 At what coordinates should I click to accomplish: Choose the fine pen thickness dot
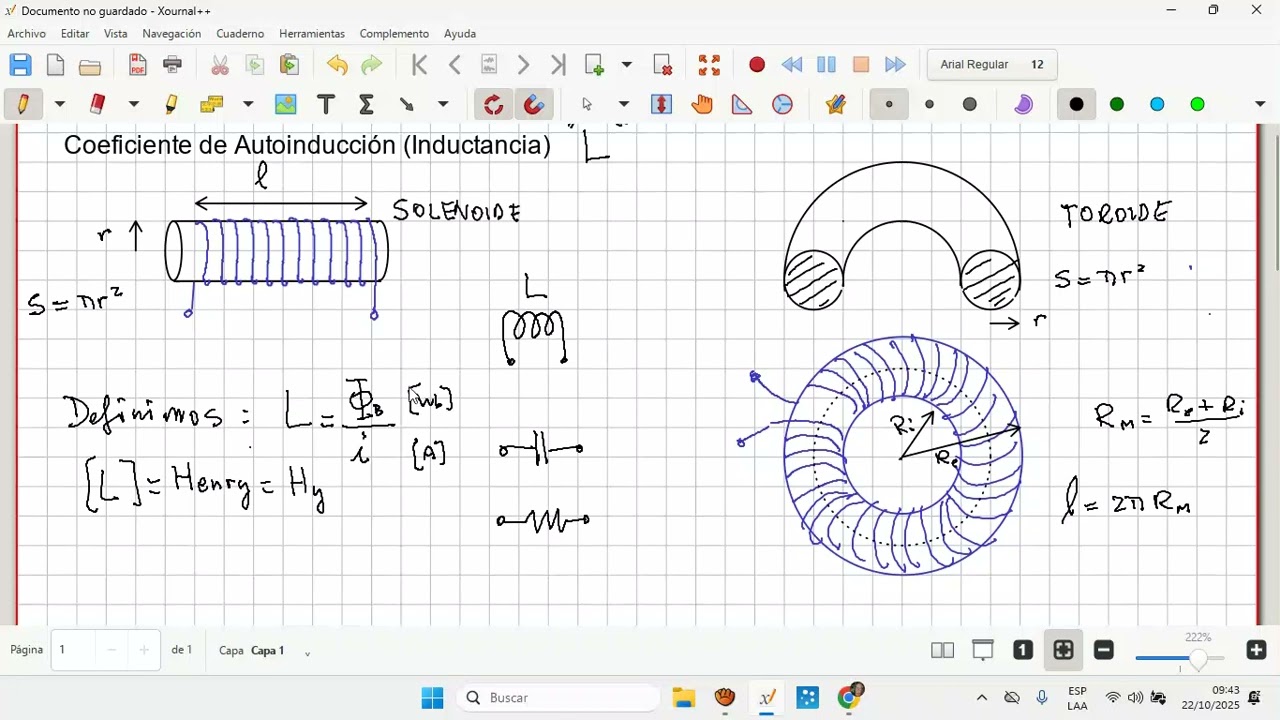tap(889, 104)
